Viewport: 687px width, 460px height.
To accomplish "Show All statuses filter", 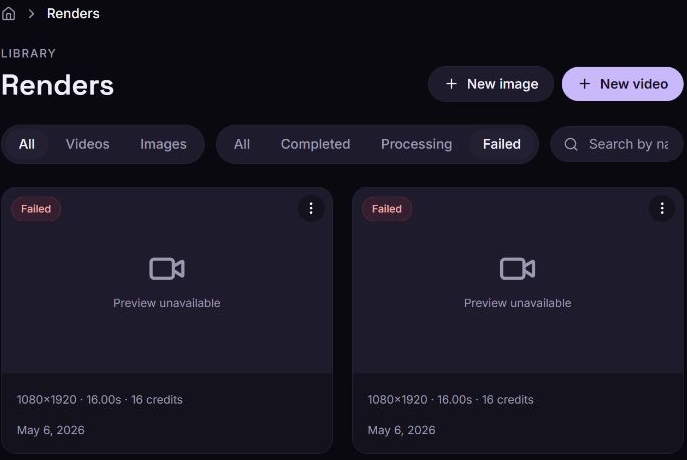I will [x=242, y=144].
